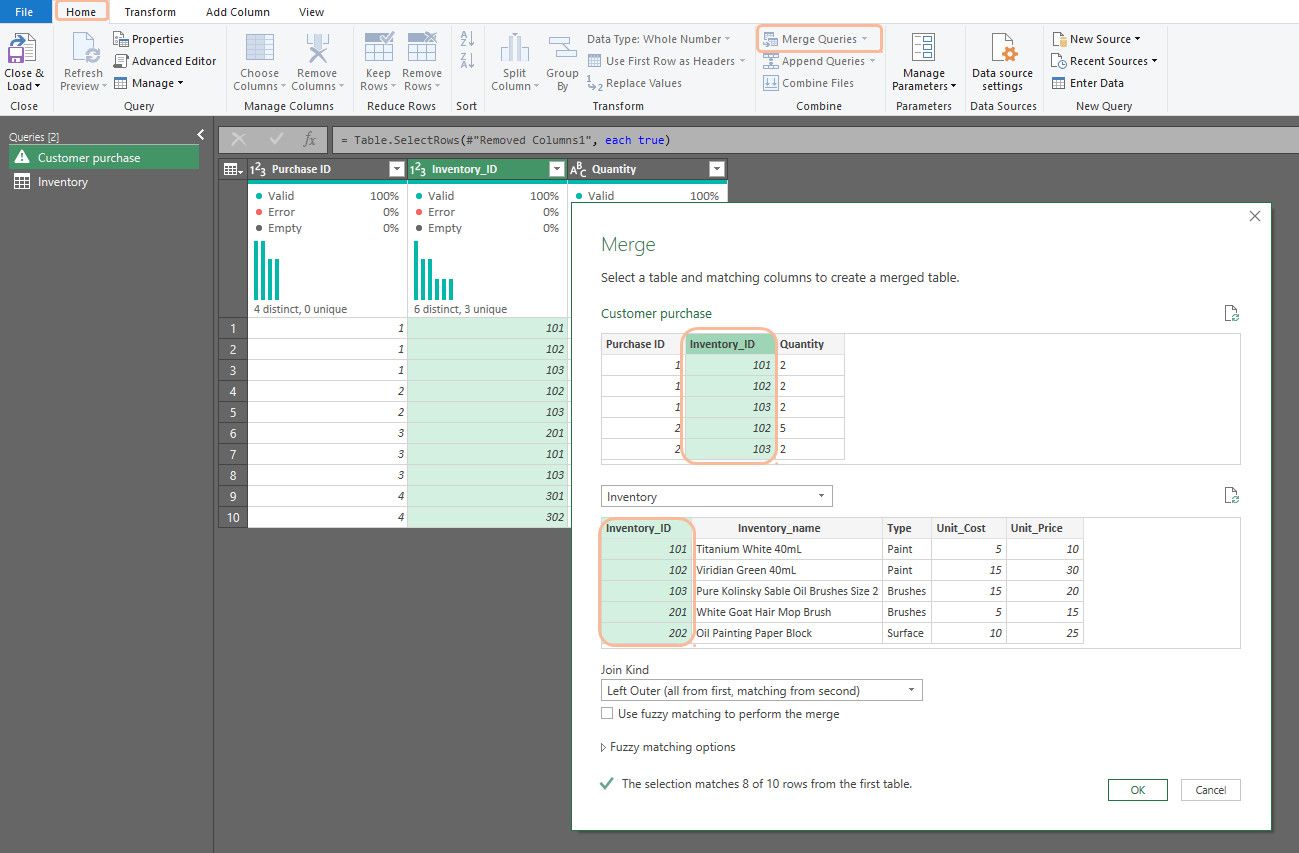Click Enter Data
Screen dimensions: 1299x853
(1088, 83)
